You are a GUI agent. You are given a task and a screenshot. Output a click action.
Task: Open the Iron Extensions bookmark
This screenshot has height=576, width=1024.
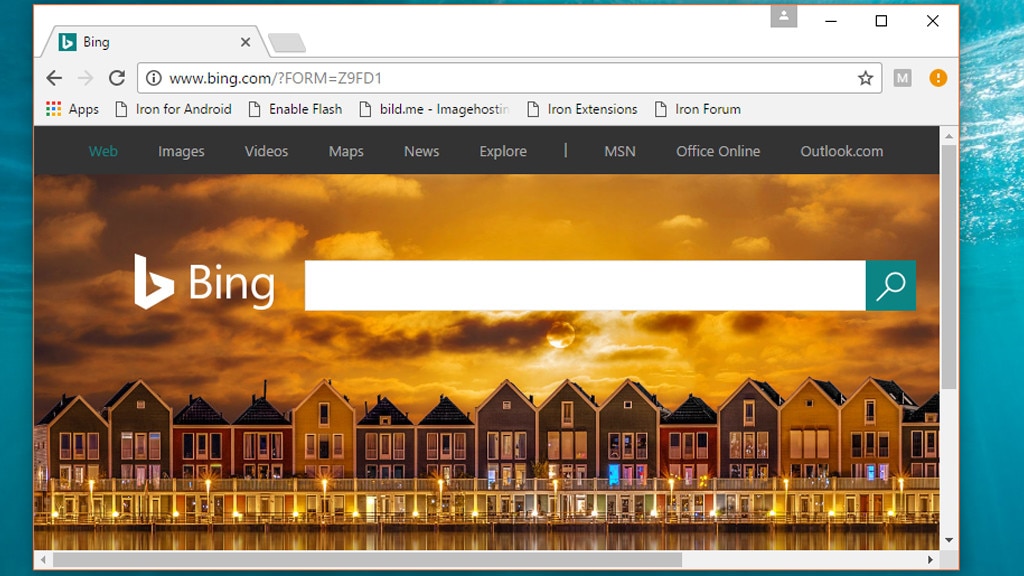[x=582, y=109]
